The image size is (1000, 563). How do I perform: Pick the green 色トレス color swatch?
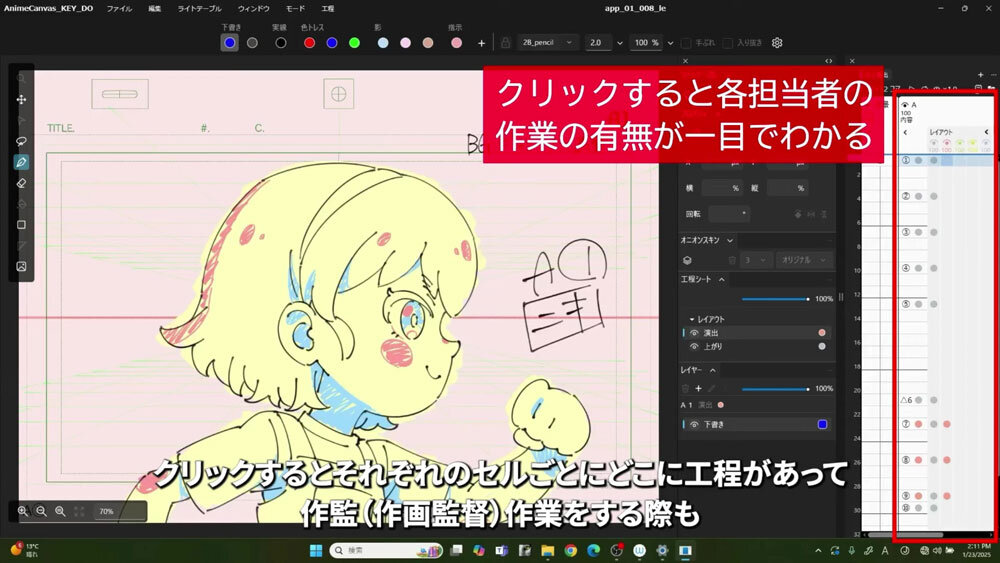pyautogui.click(x=355, y=43)
